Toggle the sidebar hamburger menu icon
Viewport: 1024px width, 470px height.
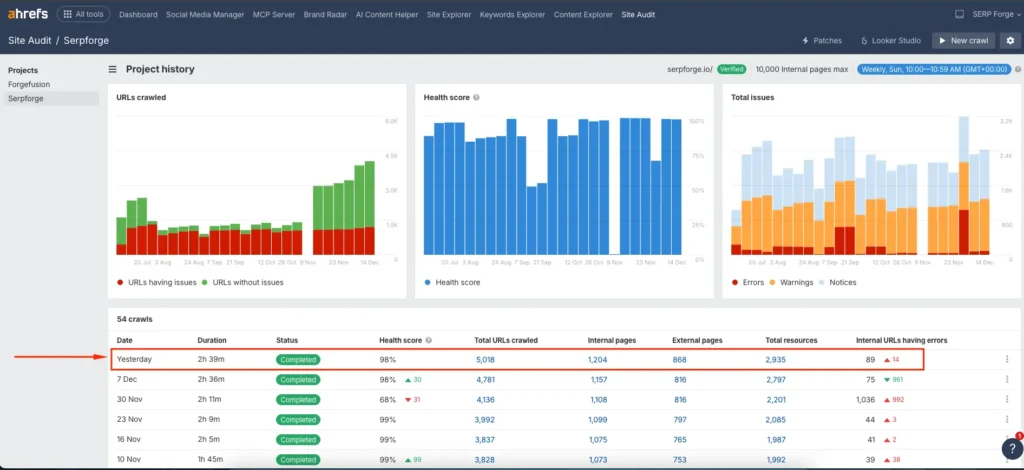(x=113, y=70)
